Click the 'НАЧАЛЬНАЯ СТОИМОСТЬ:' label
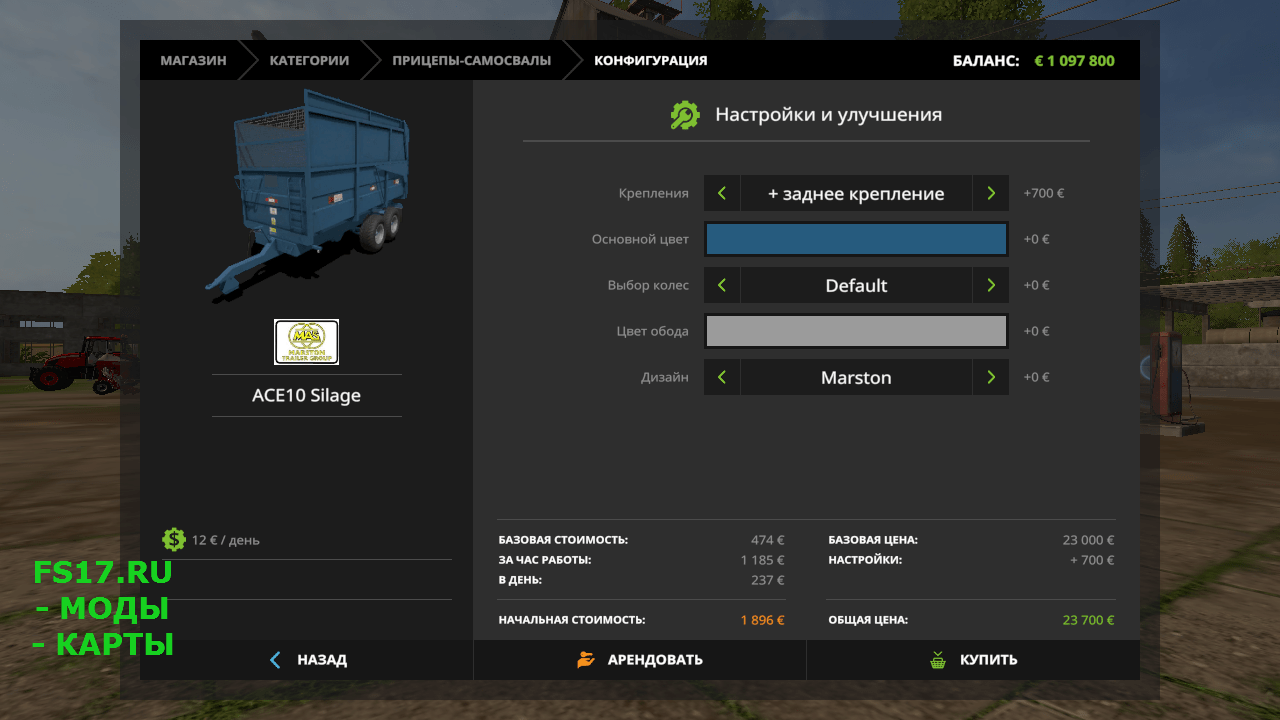Image resolution: width=1280 pixels, height=720 pixels. coord(572,620)
